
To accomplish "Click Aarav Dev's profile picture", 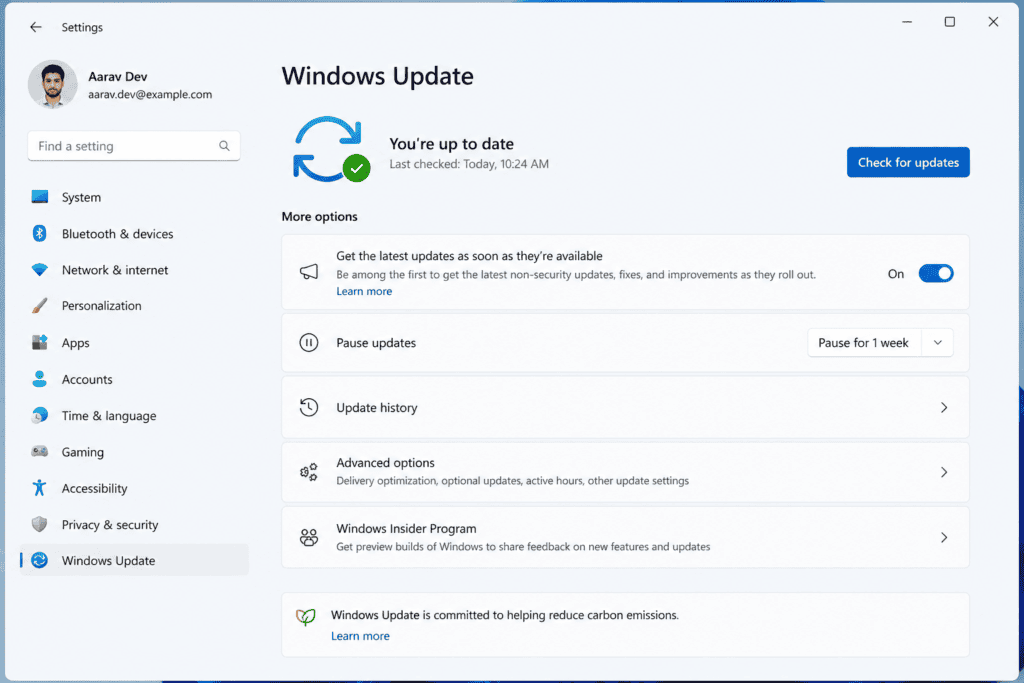I will click(52, 84).
